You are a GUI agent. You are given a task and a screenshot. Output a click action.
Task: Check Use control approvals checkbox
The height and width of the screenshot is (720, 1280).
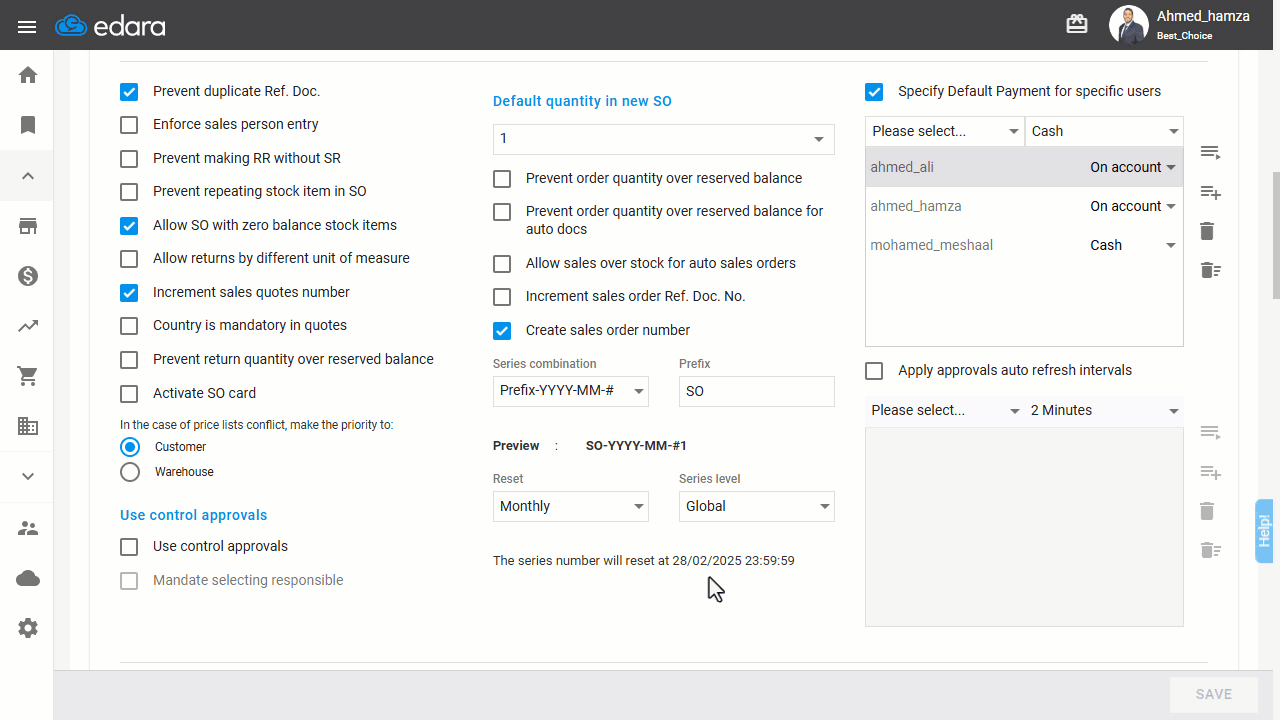(x=129, y=547)
